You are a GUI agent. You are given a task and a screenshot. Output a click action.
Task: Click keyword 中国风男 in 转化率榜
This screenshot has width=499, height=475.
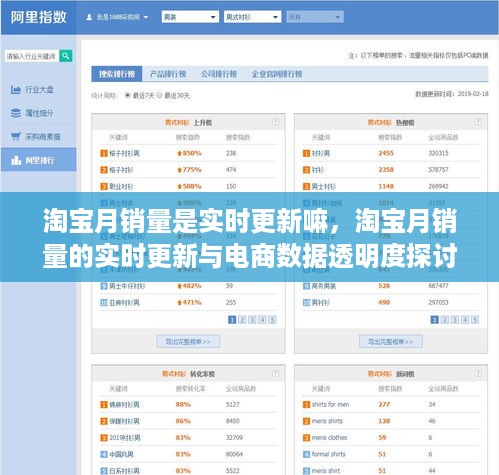[x=121, y=454]
